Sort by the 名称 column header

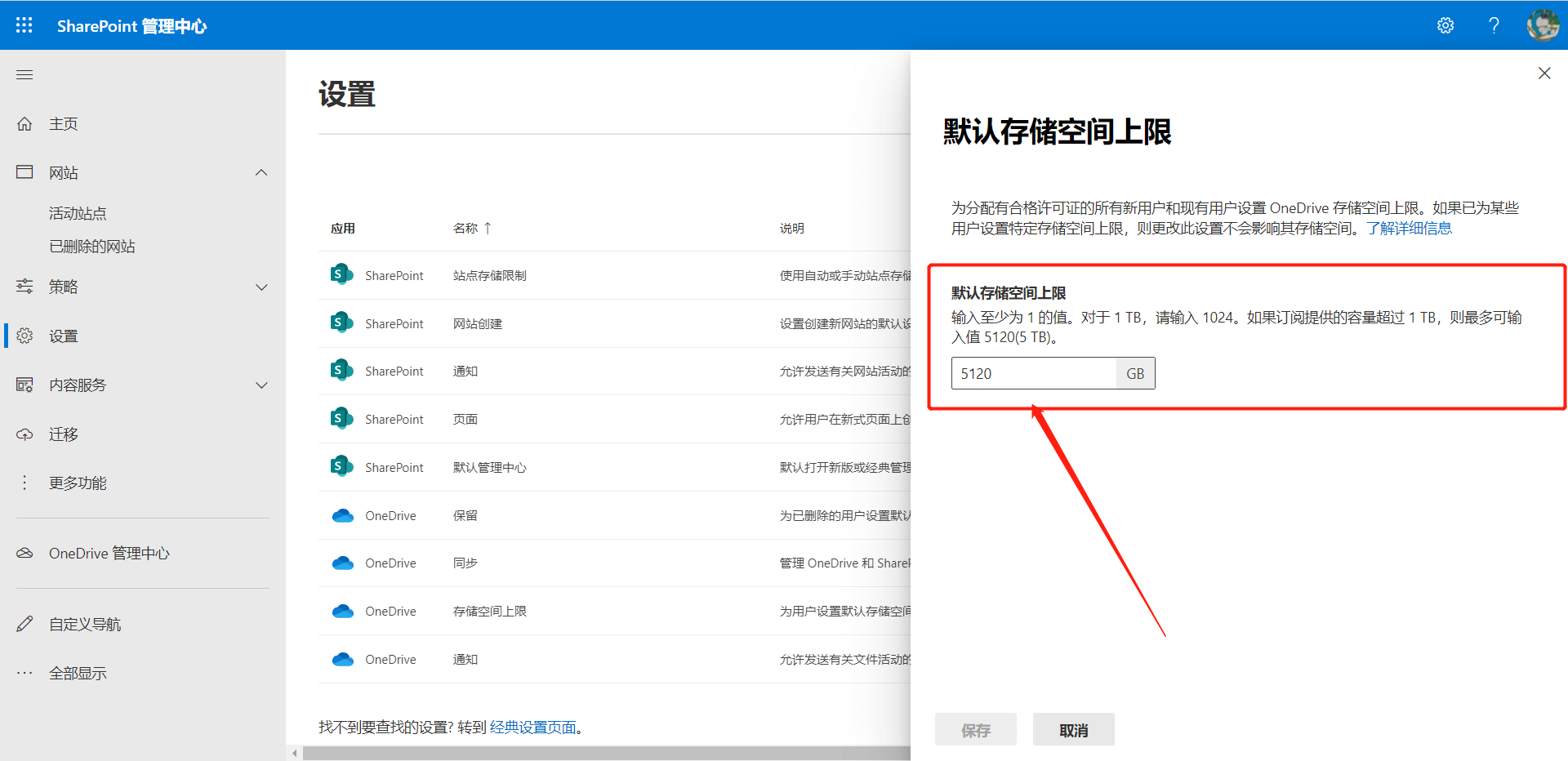point(465,228)
